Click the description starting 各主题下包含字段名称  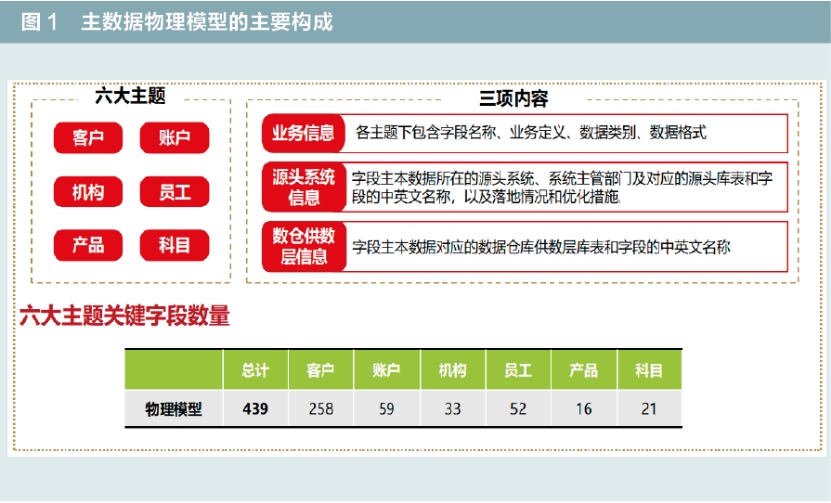coord(531,132)
